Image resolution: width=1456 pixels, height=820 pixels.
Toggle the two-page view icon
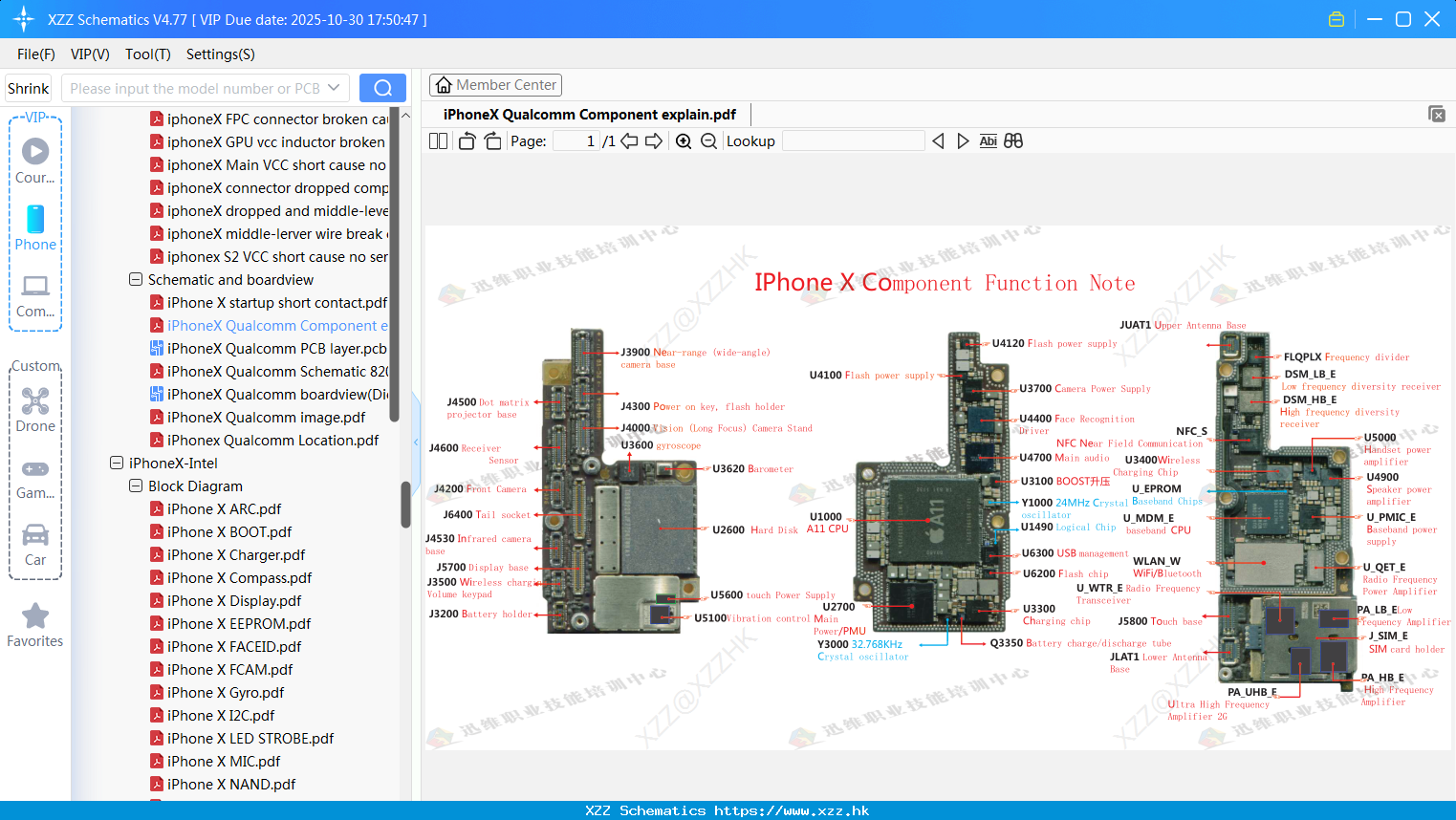438,140
